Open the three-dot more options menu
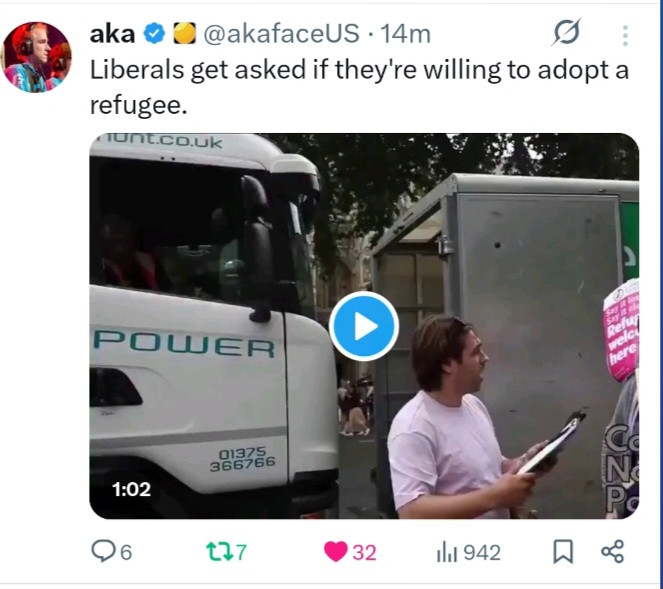The height and width of the screenshot is (589, 663). coord(625,35)
